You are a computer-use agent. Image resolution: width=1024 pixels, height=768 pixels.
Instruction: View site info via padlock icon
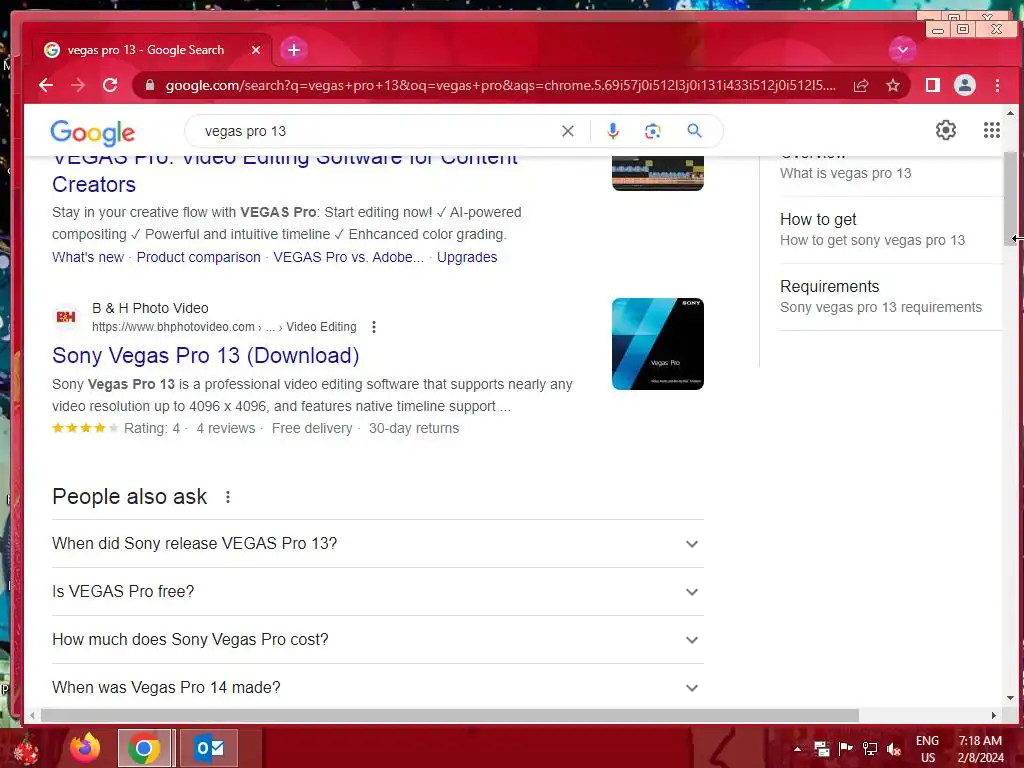(150, 86)
